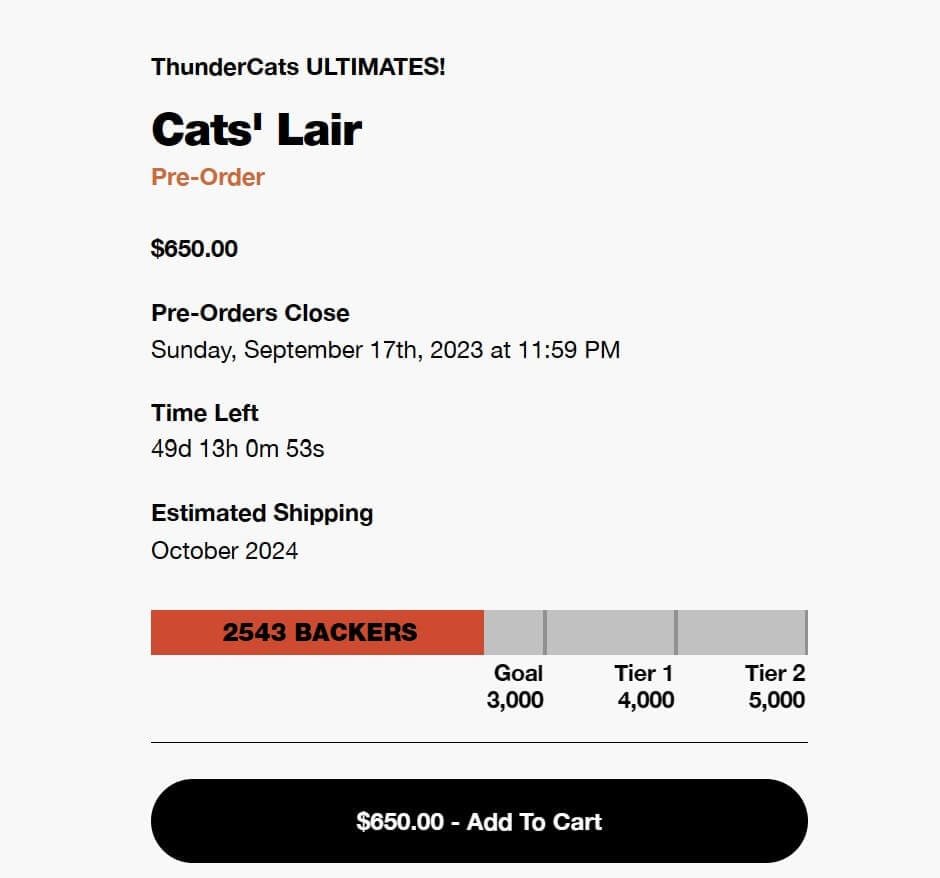Click the Add To Cart button
This screenshot has width=940, height=878.
[x=481, y=821]
